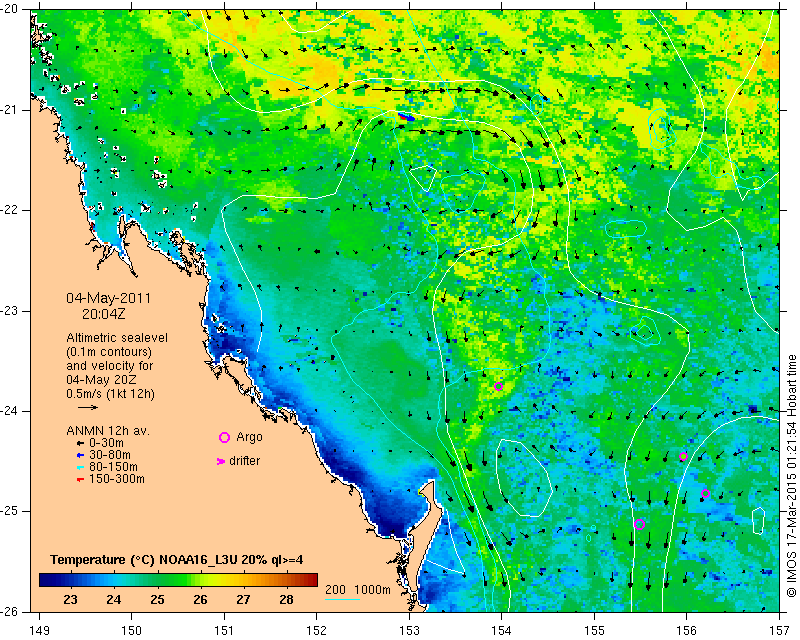This screenshot has height=640, width=800.
Task: Click longitude axis label 154
Action: (502, 631)
